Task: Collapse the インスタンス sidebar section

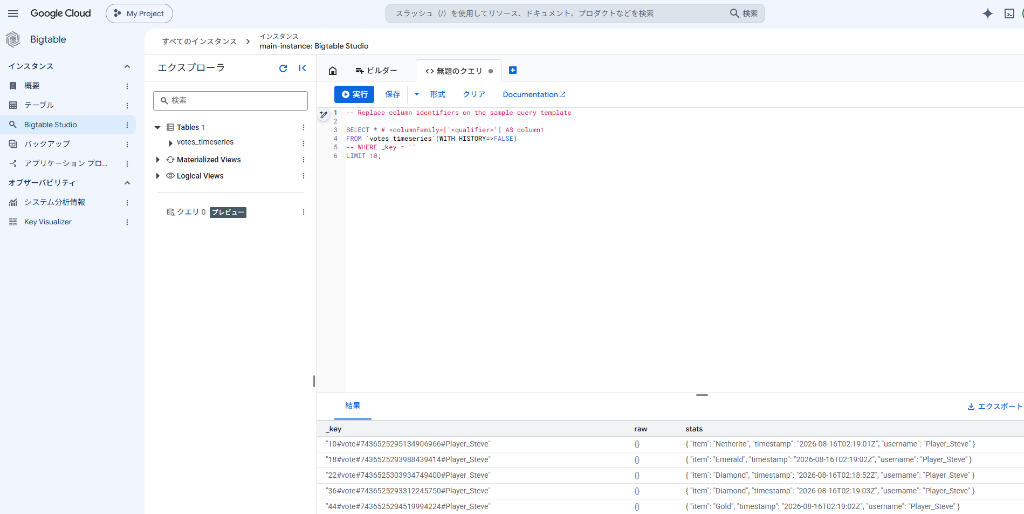Action: (x=127, y=66)
